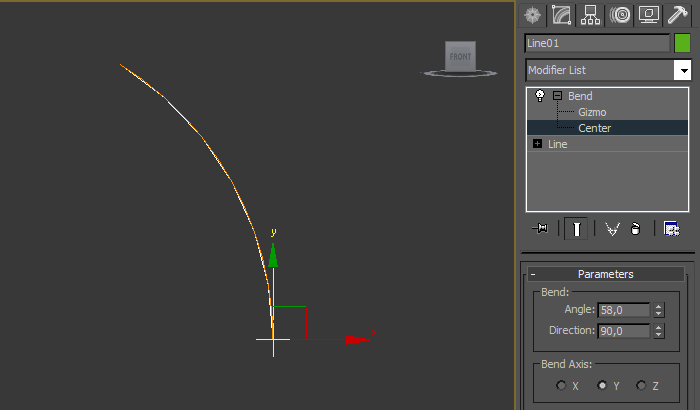Select X as the bend axis
Image resolution: width=700 pixels, height=410 pixels.
coord(562,385)
